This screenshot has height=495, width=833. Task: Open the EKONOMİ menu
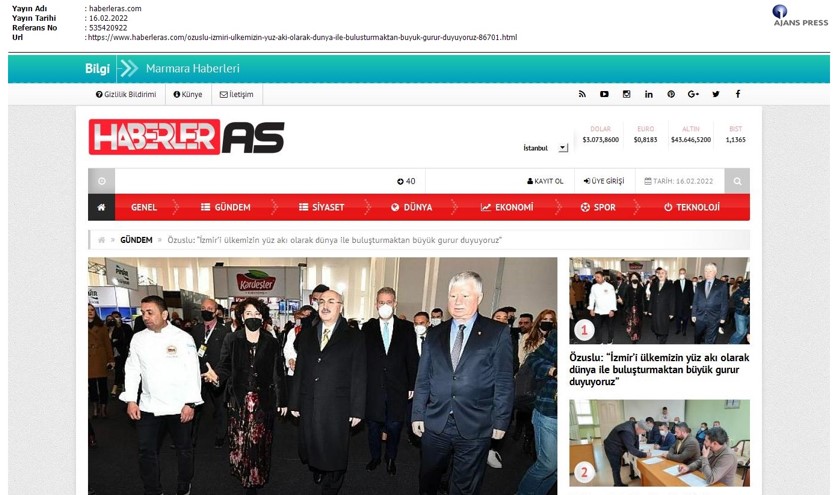tap(507, 207)
